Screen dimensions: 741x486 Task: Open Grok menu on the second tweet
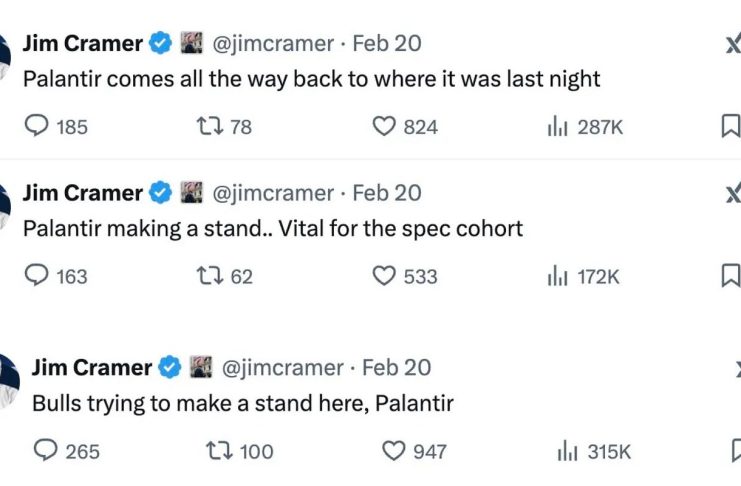point(732,193)
